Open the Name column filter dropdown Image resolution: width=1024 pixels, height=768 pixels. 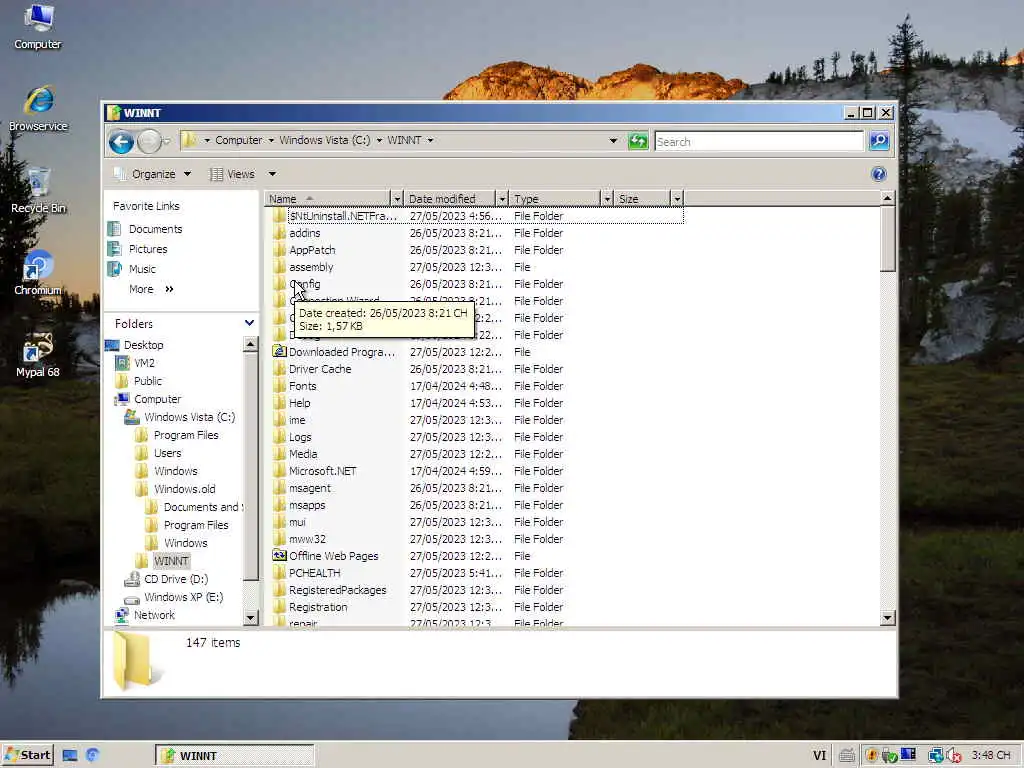point(396,199)
